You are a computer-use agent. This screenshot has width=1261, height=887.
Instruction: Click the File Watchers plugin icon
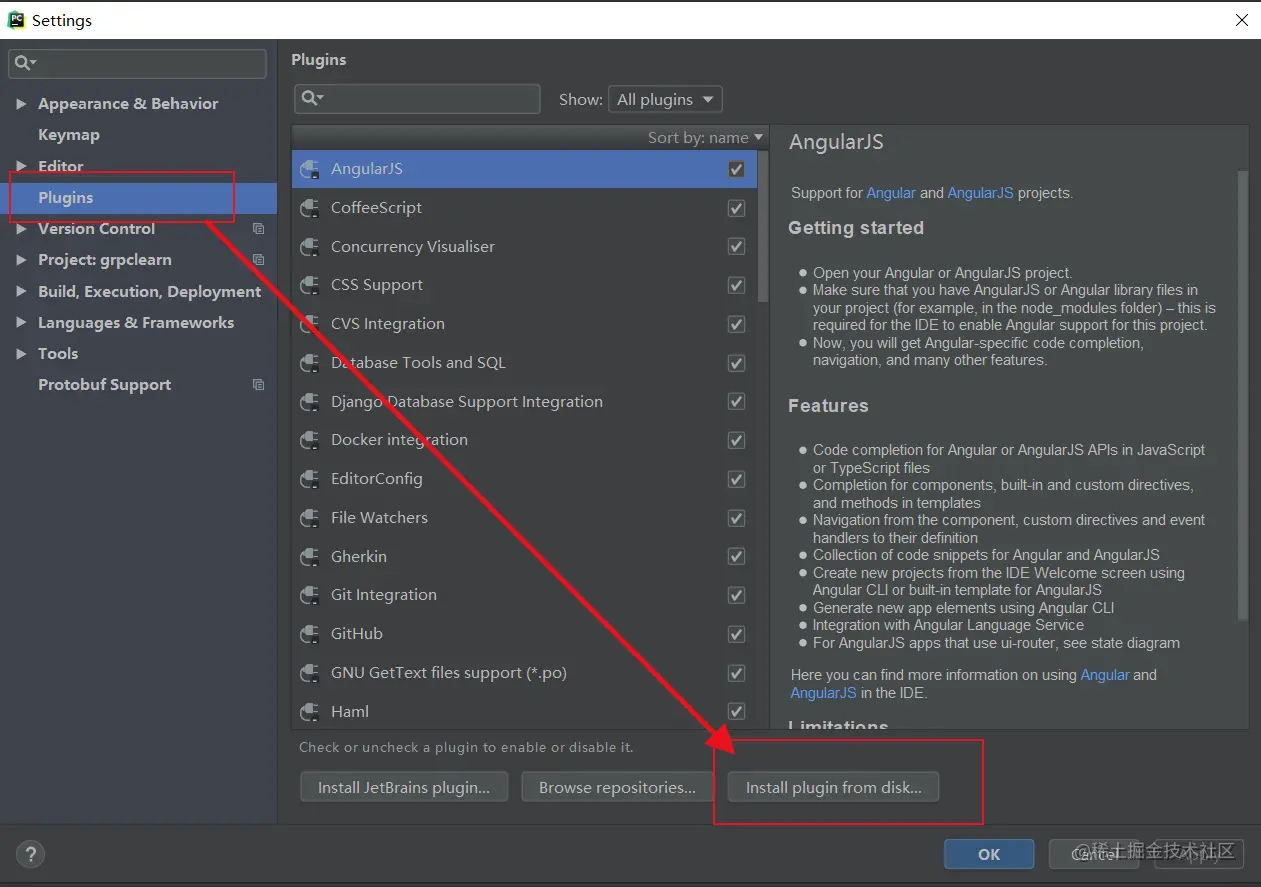click(x=310, y=518)
